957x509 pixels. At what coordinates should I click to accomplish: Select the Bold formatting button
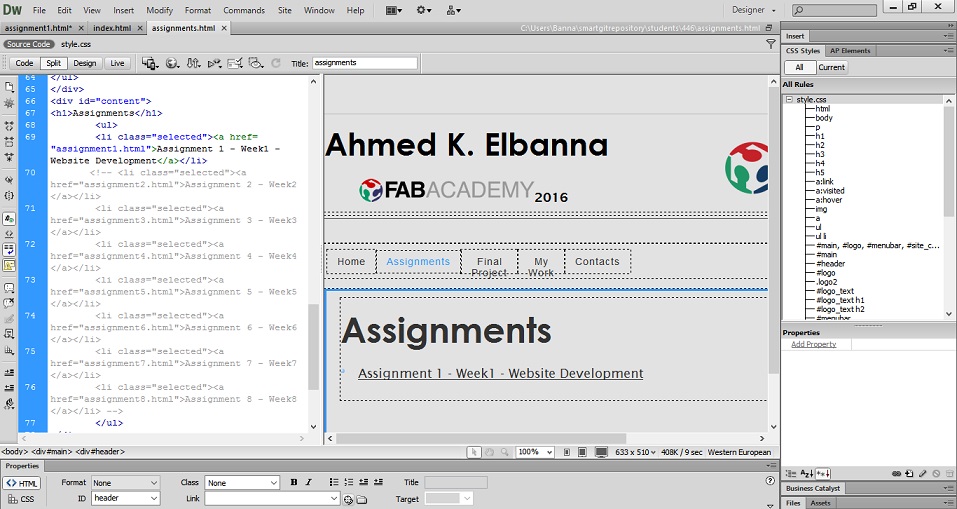click(294, 482)
